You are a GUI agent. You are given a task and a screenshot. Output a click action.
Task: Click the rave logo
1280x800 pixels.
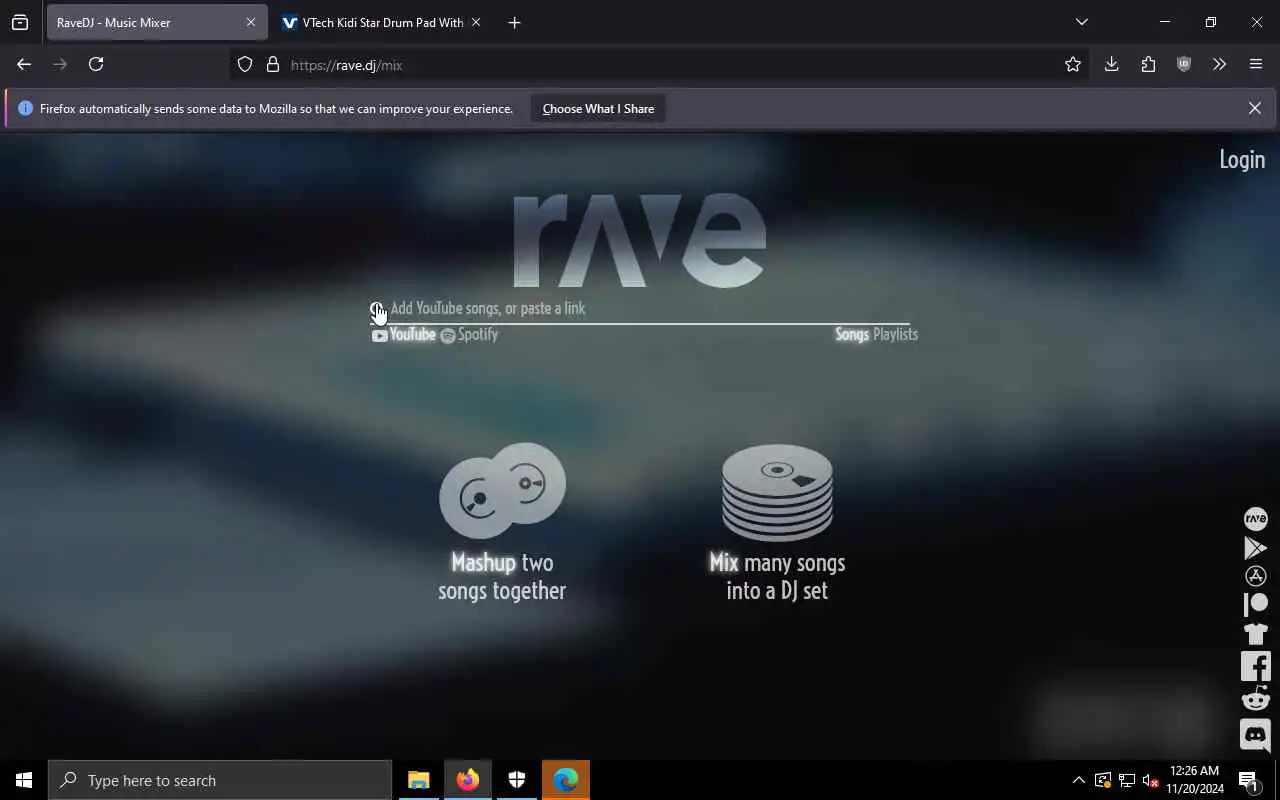tap(640, 241)
